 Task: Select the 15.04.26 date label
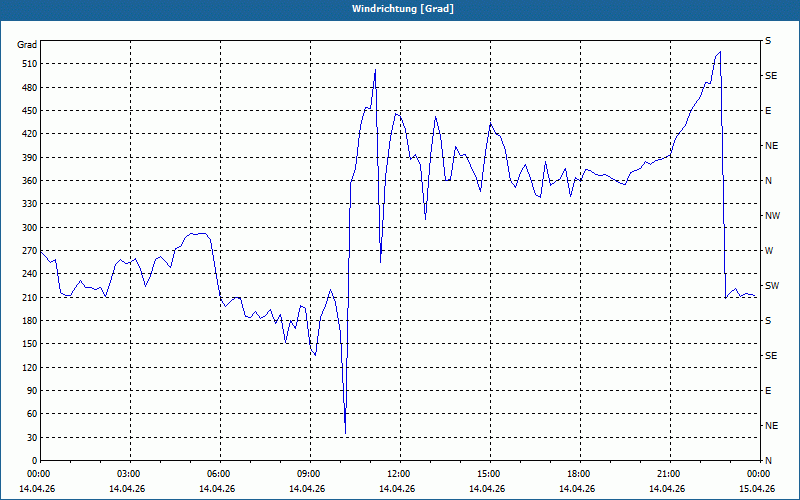click(757, 489)
